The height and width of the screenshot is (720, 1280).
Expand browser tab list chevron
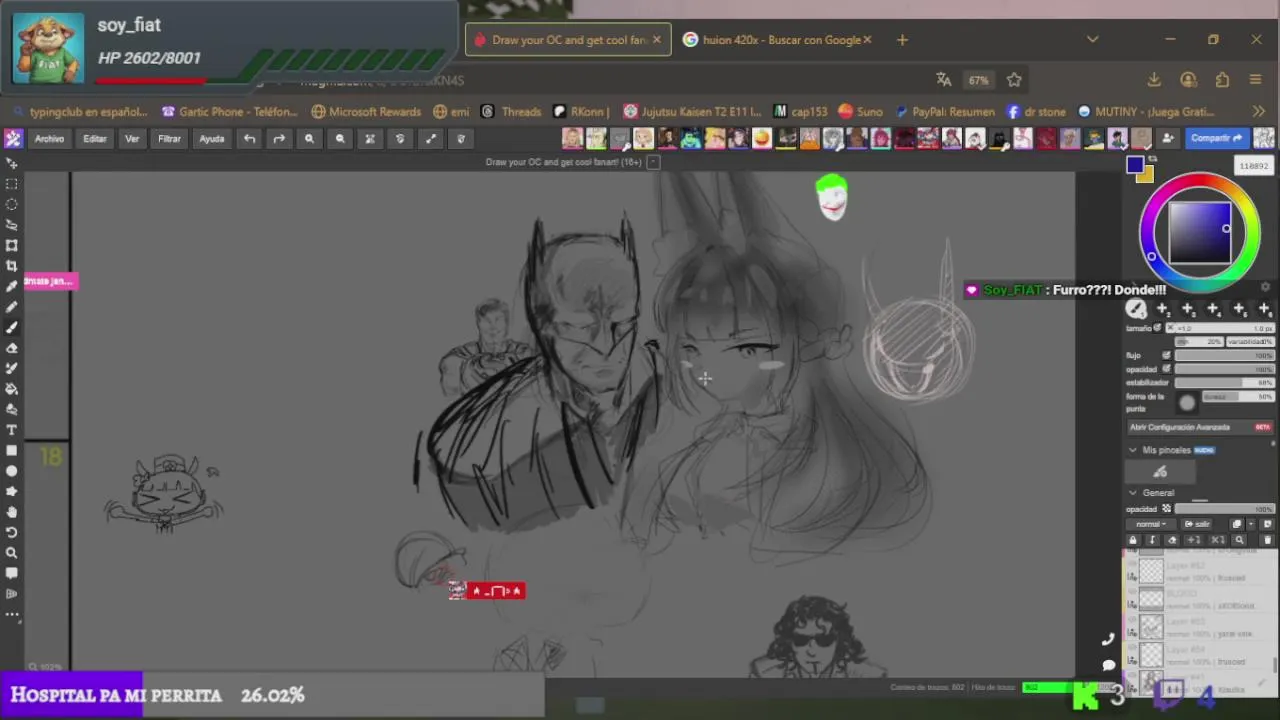(1093, 40)
